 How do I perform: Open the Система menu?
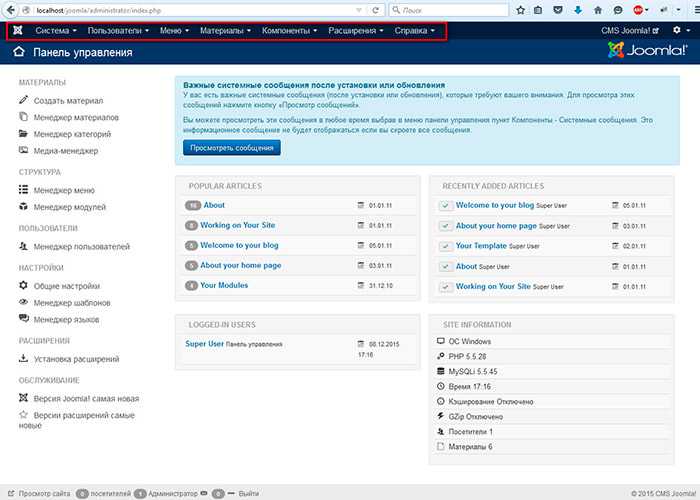[56, 30]
